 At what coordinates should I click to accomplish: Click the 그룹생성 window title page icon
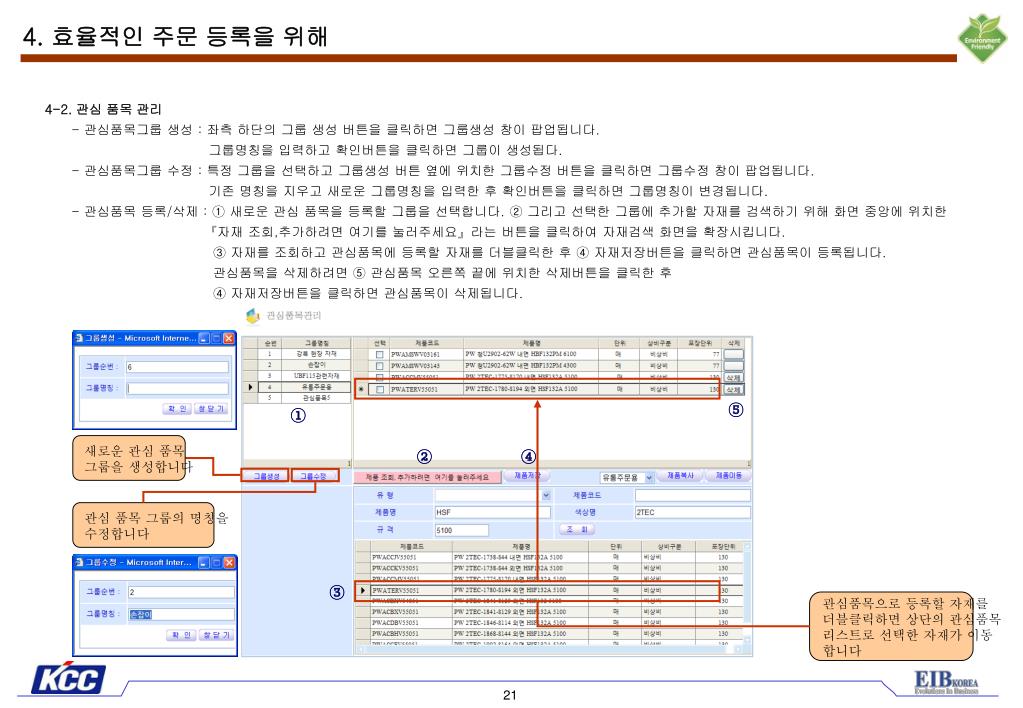79,338
